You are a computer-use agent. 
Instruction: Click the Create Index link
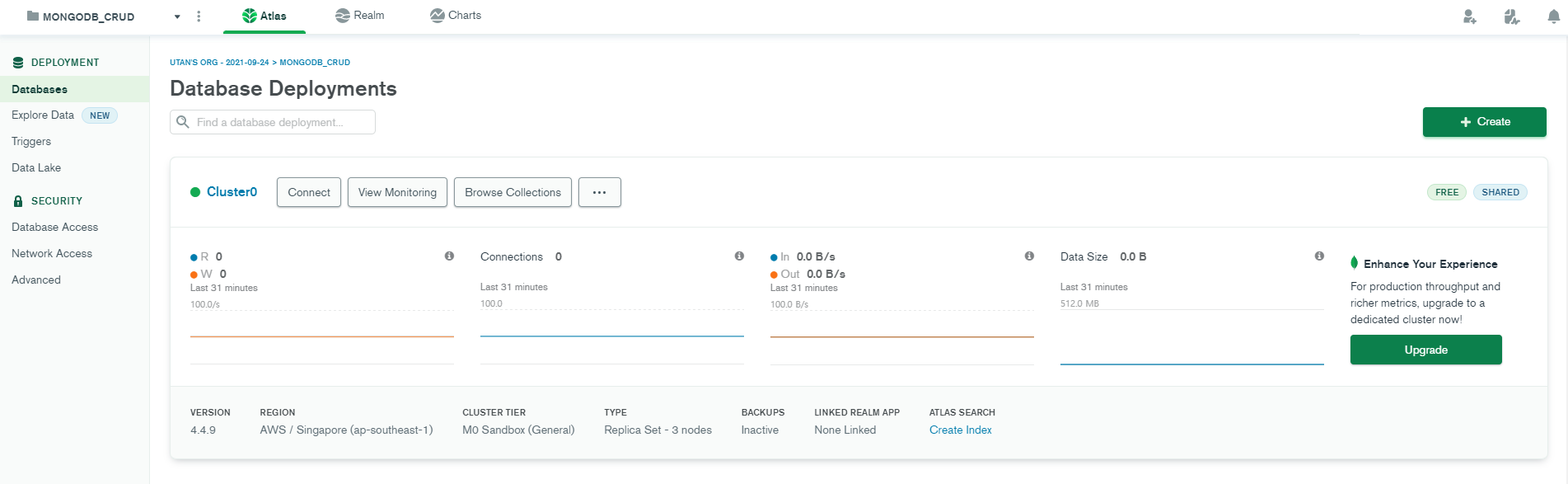click(961, 430)
